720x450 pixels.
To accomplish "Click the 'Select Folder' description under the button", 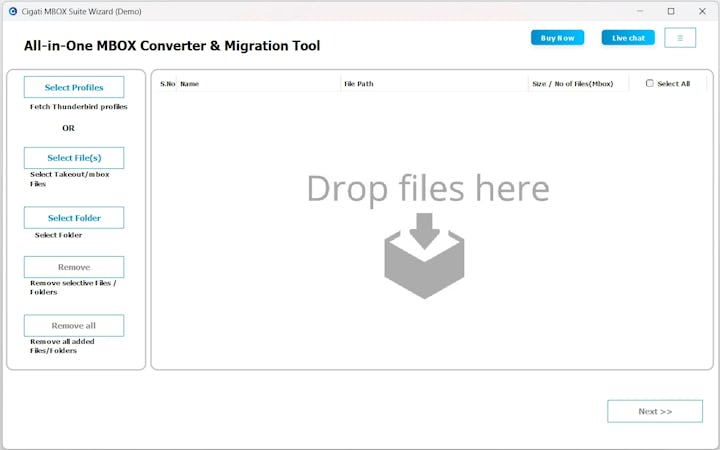I will pyautogui.click(x=58, y=235).
